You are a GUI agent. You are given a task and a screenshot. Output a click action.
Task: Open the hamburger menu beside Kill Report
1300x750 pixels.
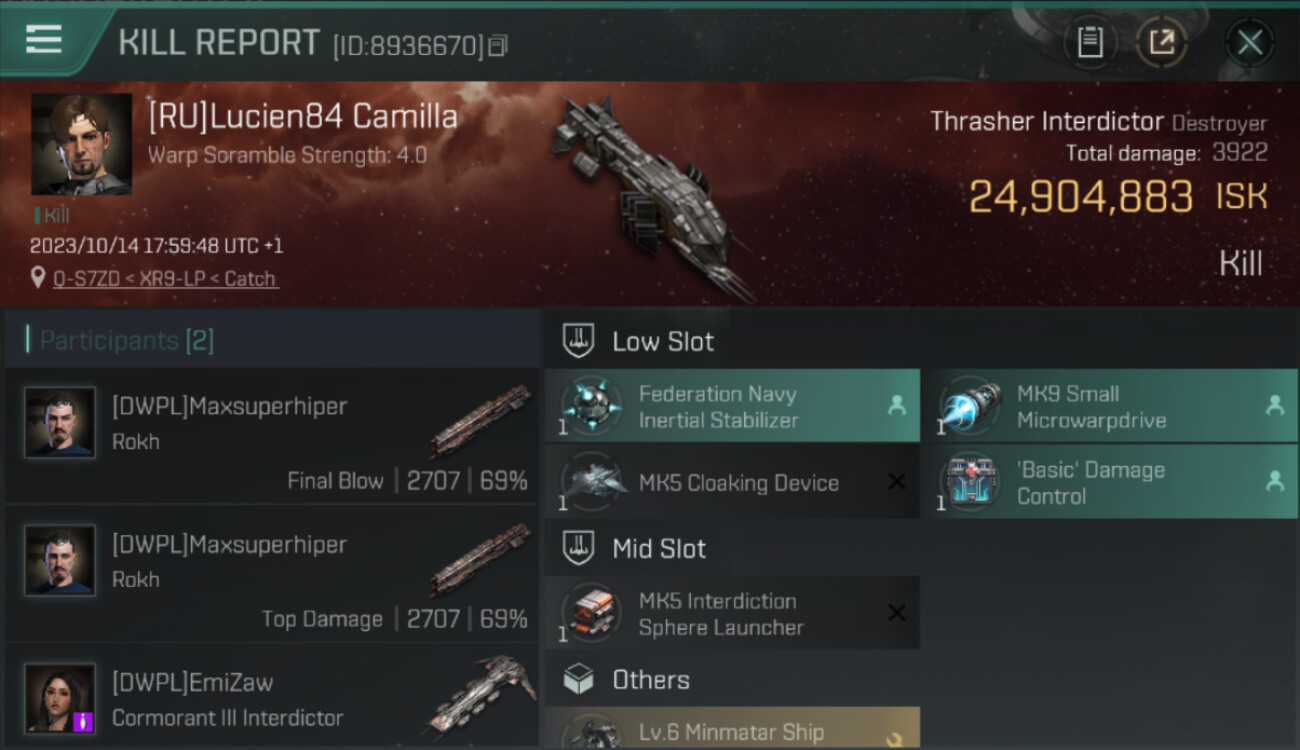44,40
